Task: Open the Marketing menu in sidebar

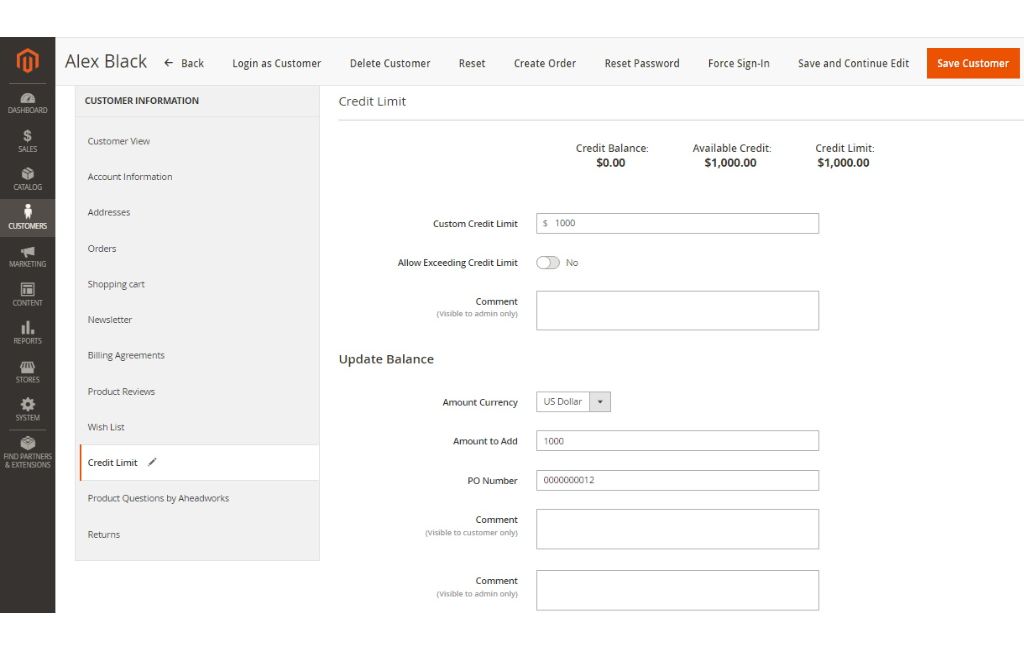Action: pyautogui.click(x=27, y=256)
